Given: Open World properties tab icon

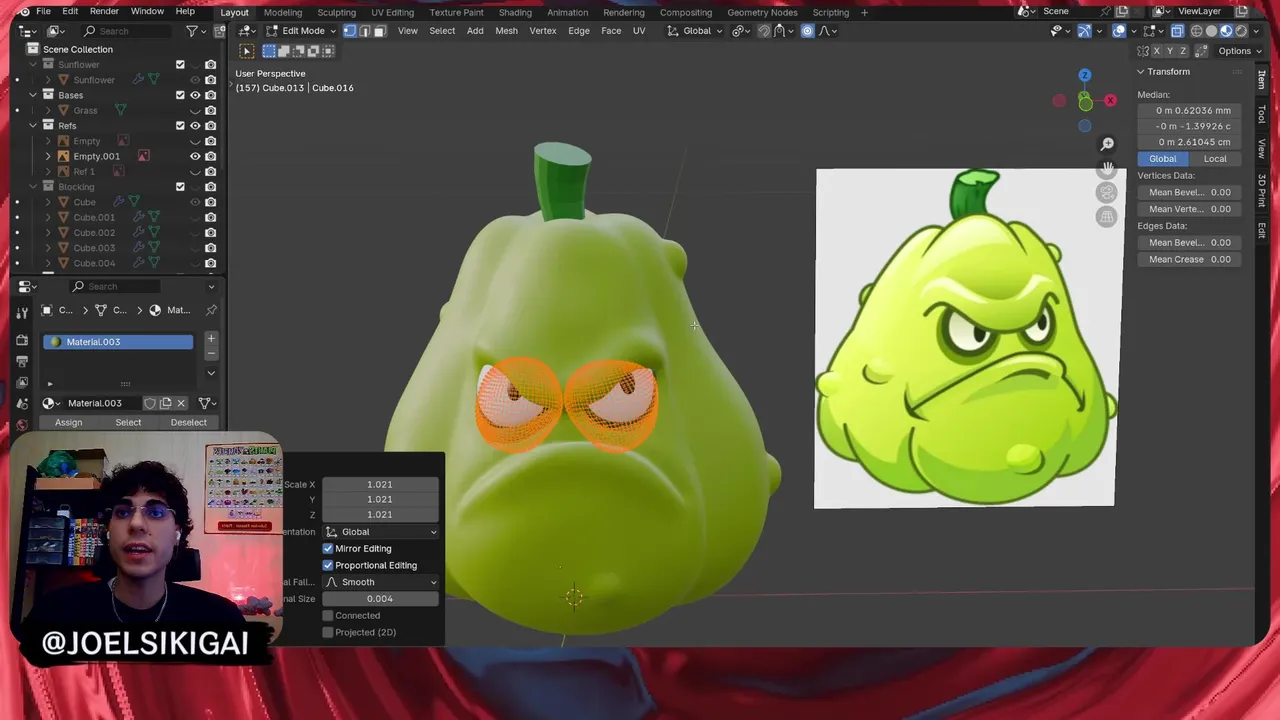Looking at the screenshot, I should coord(22,425).
